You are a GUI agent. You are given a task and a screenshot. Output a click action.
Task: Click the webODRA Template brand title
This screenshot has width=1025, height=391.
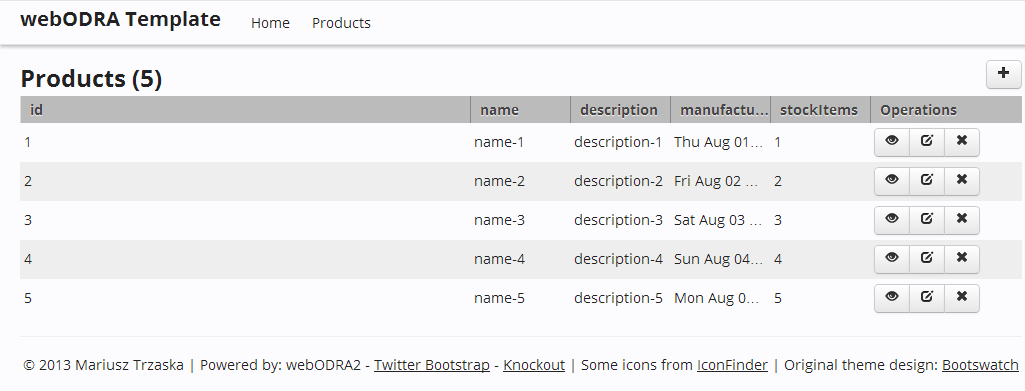coord(120,20)
